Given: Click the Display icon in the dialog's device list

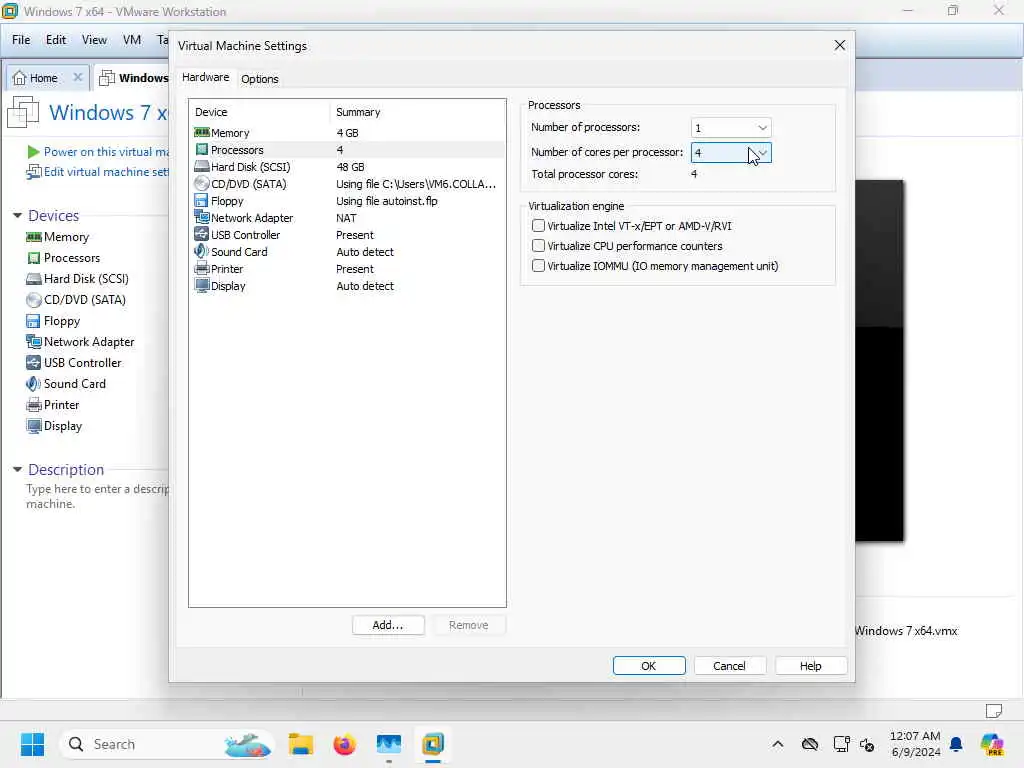Looking at the screenshot, I should pyautogui.click(x=202, y=285).
